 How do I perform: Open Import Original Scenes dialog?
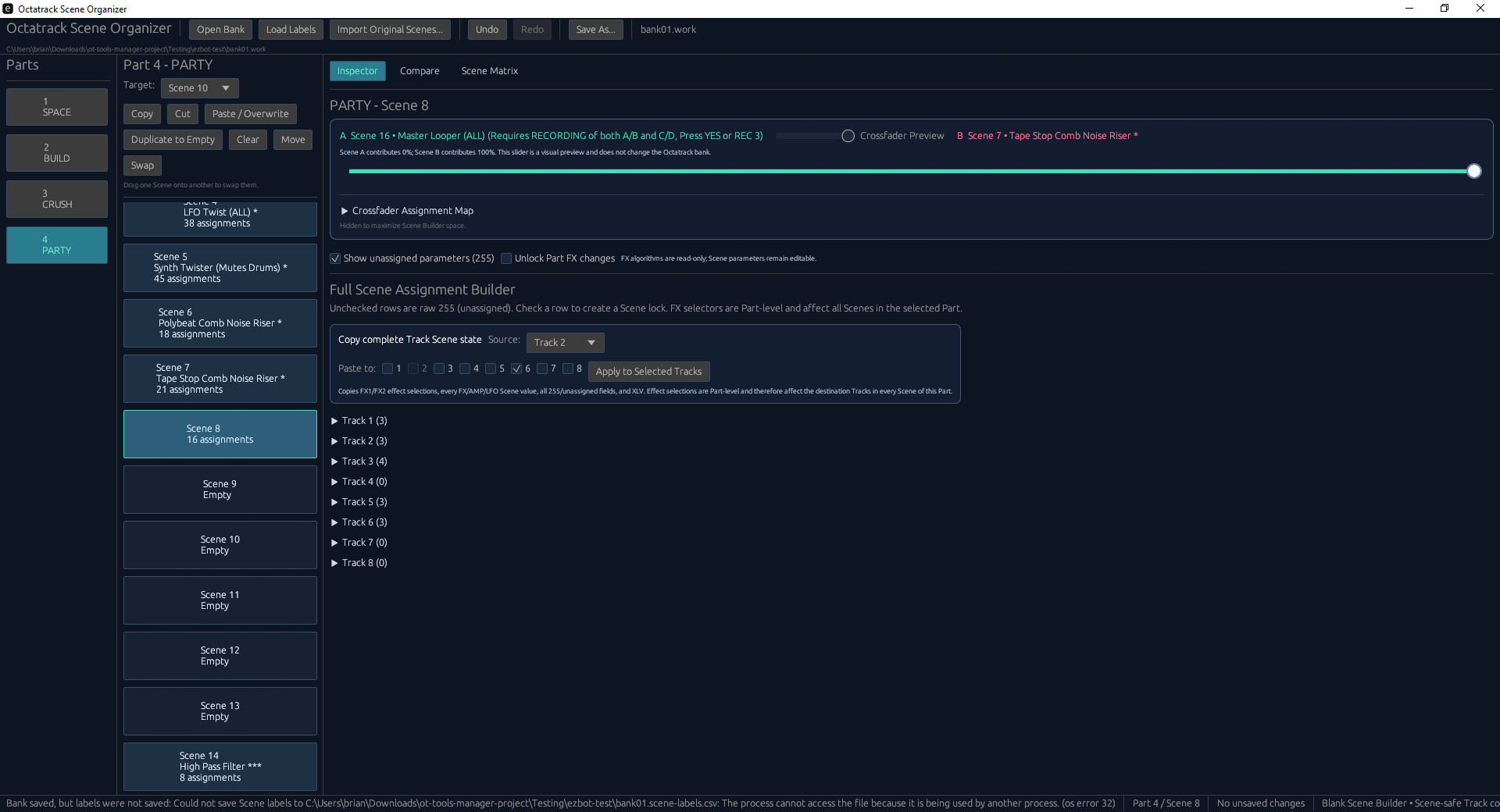coord(390,30)
